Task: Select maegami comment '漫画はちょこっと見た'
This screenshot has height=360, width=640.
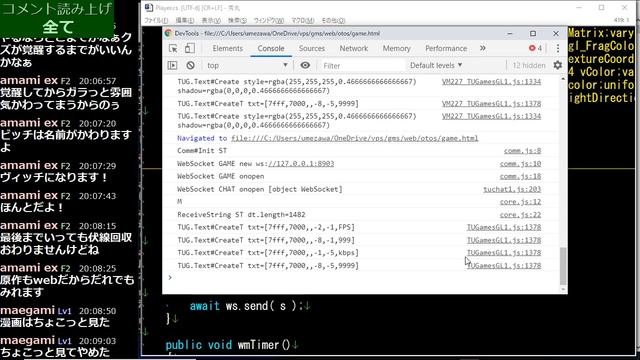Action: pyautogui.click(x=55, y=322)
